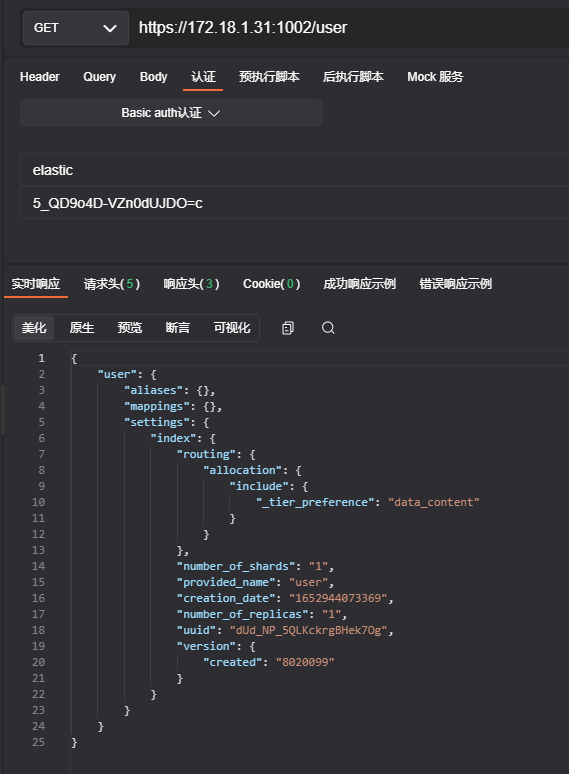Screen dimensions: 569x774
Task: Click the request URL field
Action: coord(350,28)
